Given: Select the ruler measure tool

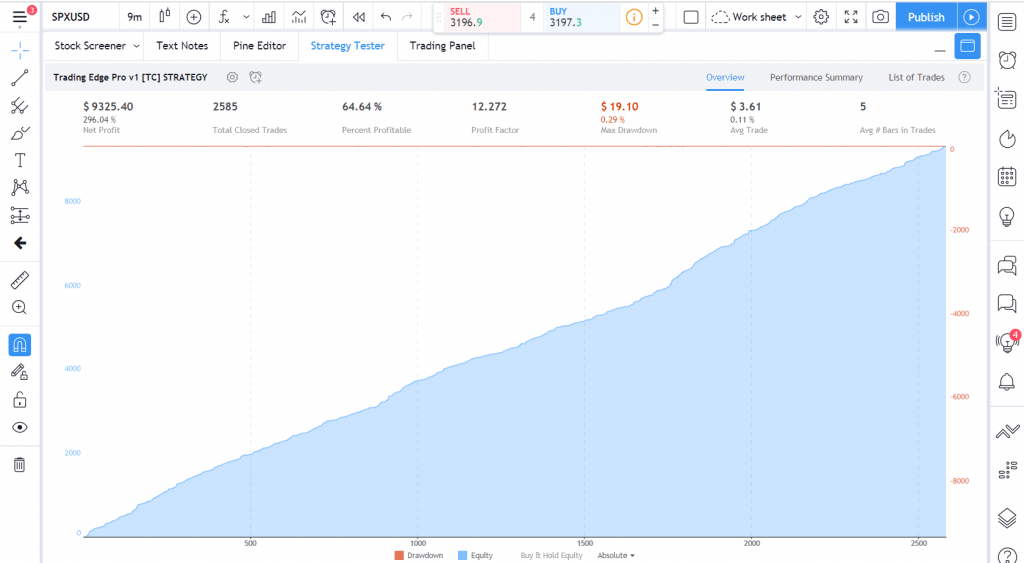Looking at the screenshot, I should click(x=19, y=280).
